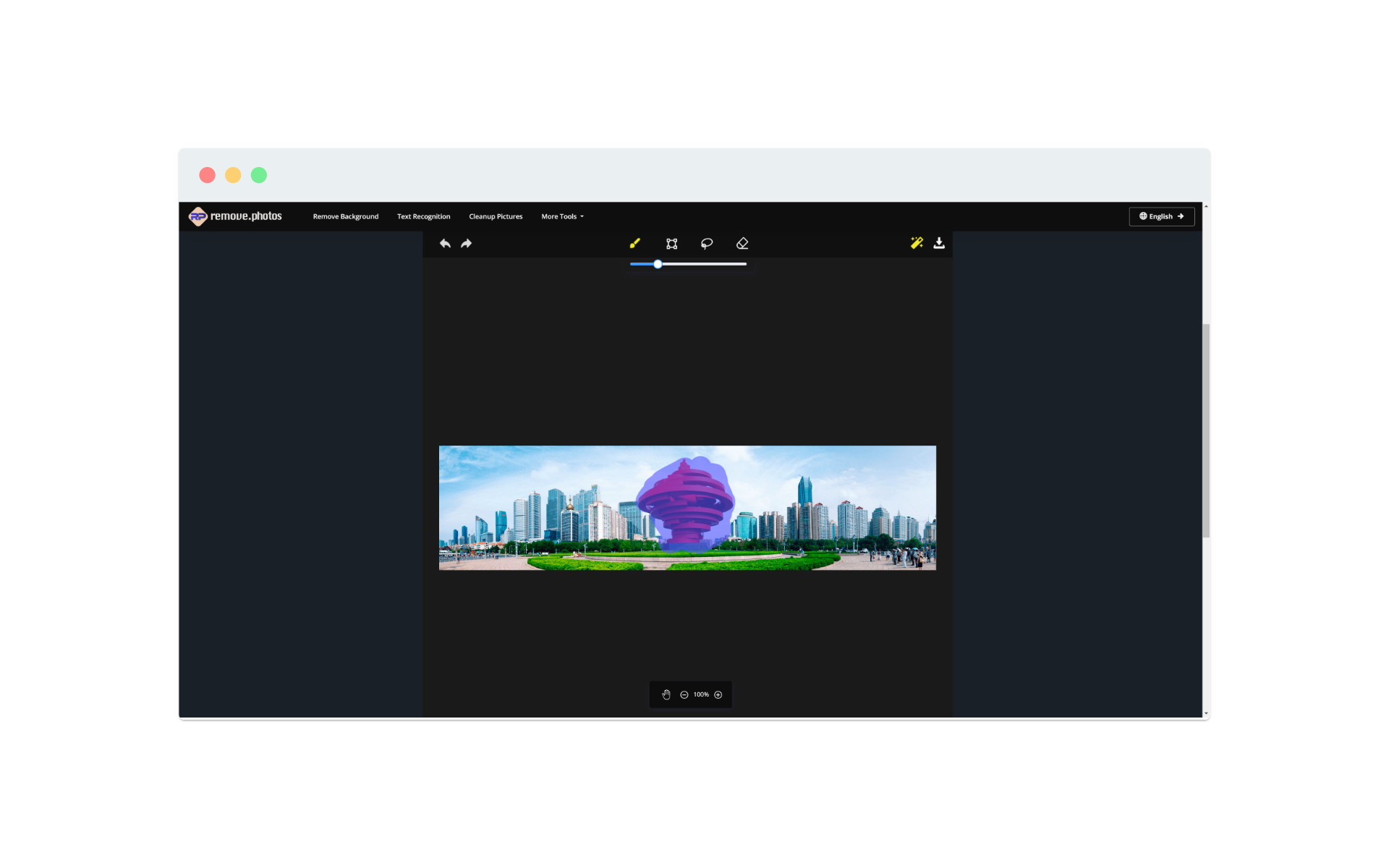The height and width of the screenshot is (868, 1389).
Task: Zoom out with the minus icon
Action: coord(684,694)
